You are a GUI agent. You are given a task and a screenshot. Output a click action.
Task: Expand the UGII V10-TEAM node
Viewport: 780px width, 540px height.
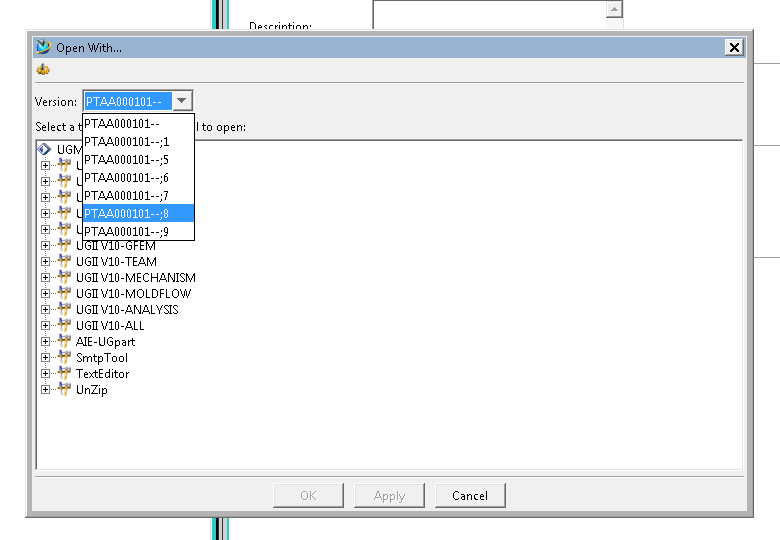pos(45,262)
